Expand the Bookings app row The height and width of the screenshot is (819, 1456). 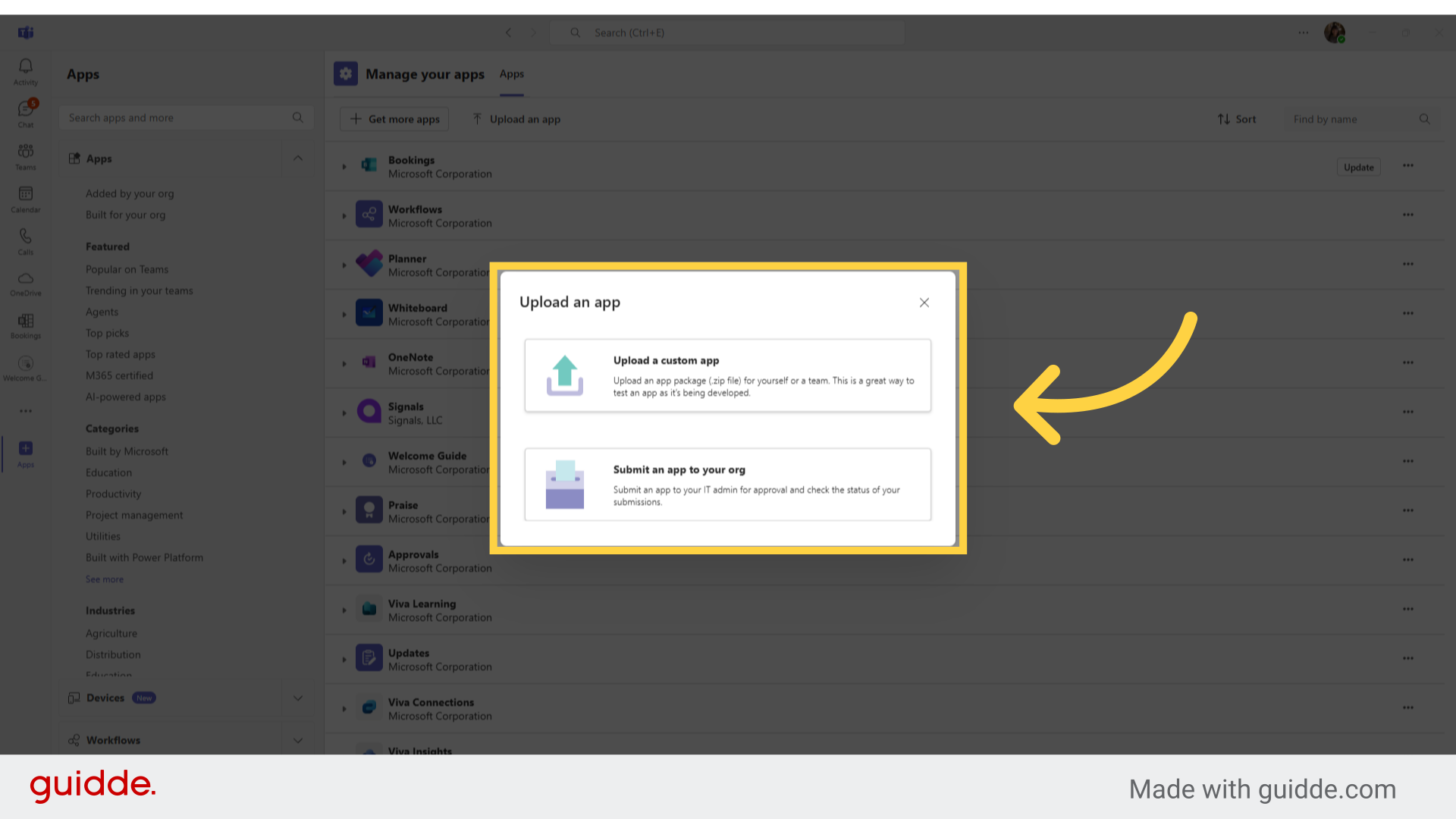[344, 166]
